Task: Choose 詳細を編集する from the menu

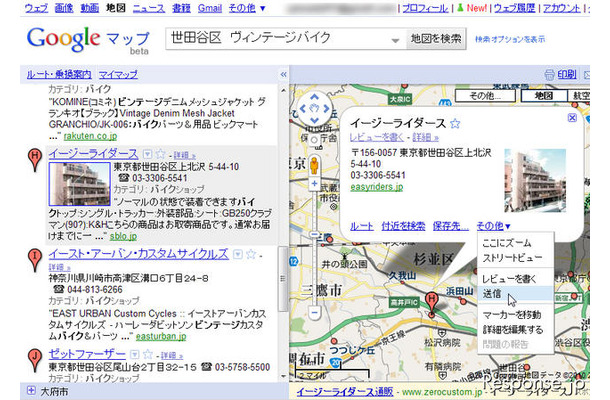Action: click(515, 330)
